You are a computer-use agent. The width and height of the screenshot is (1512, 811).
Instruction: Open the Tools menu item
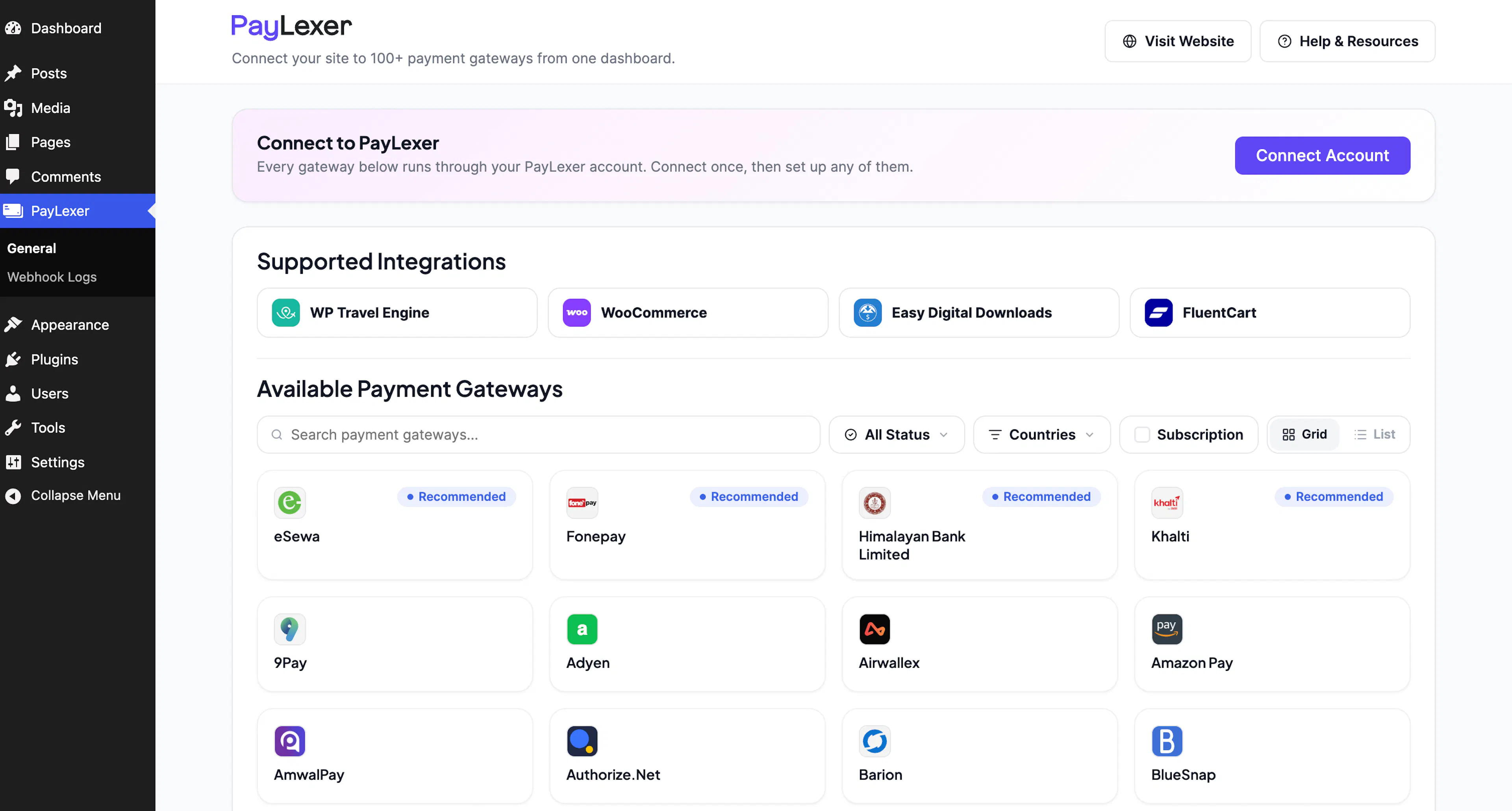(78, 427)
